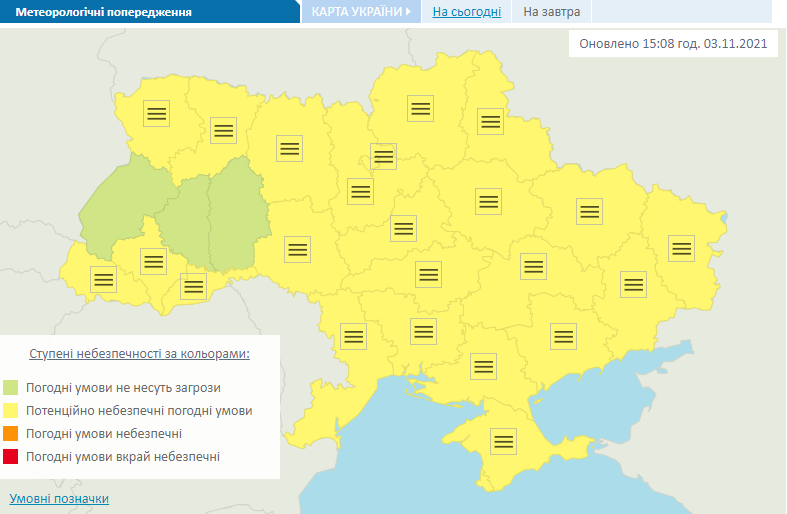Click Ступені небезпечності за кольорами link

pyautogui.click(x=140, y=353)
